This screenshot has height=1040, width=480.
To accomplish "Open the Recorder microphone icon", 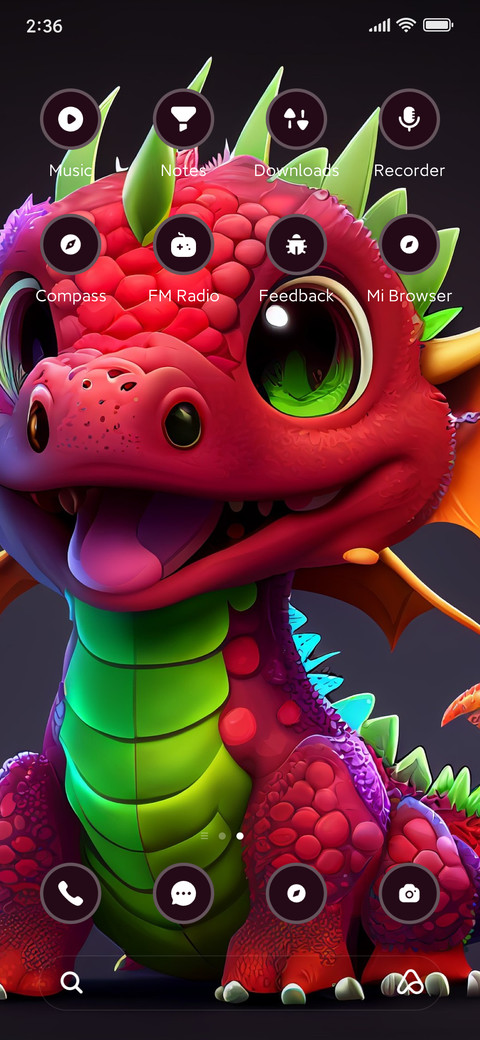I will pos(409,119).
